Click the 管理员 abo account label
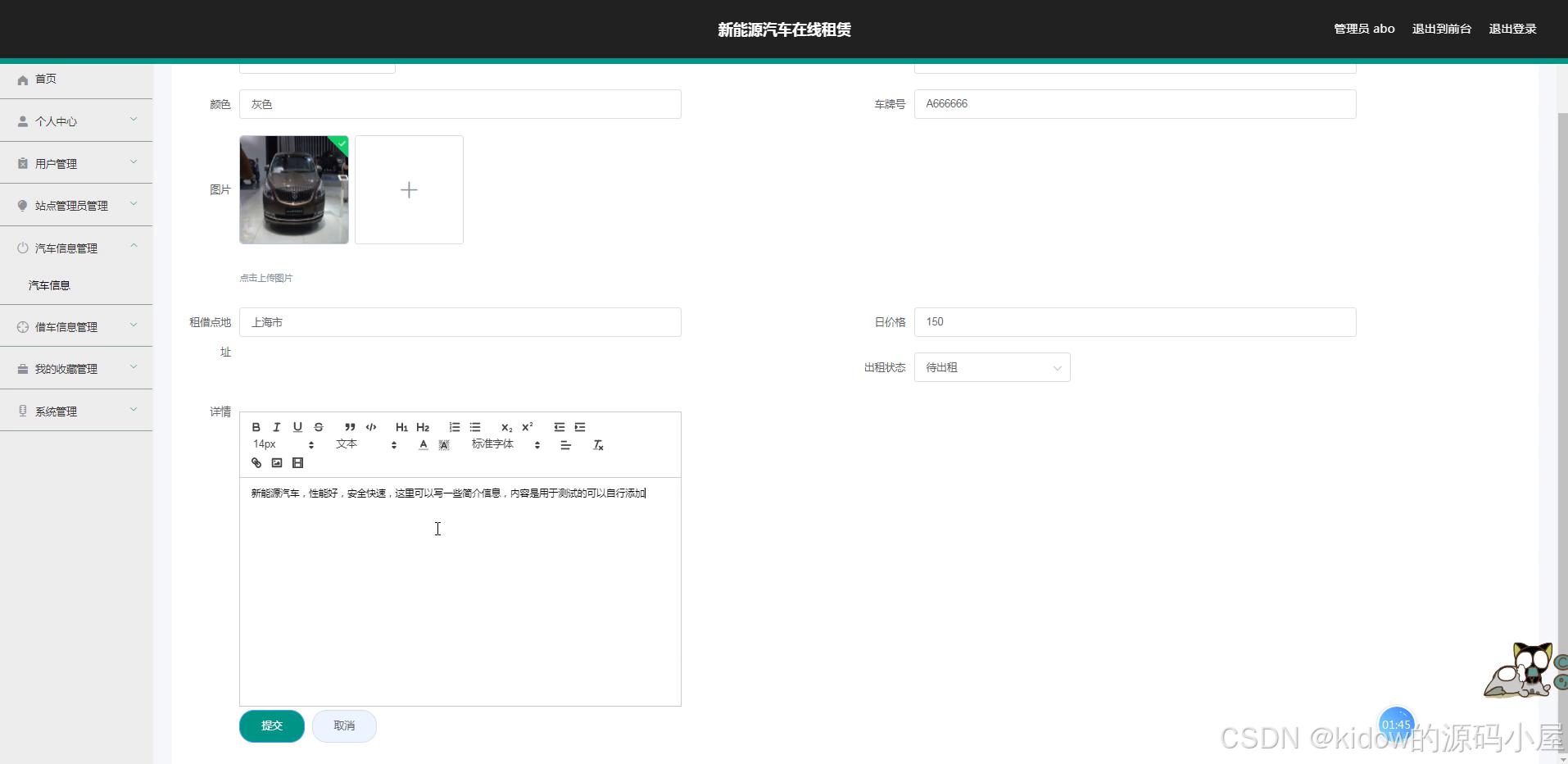The width and height of the screenshot is (1568, 764). [x=1364, y=29]
